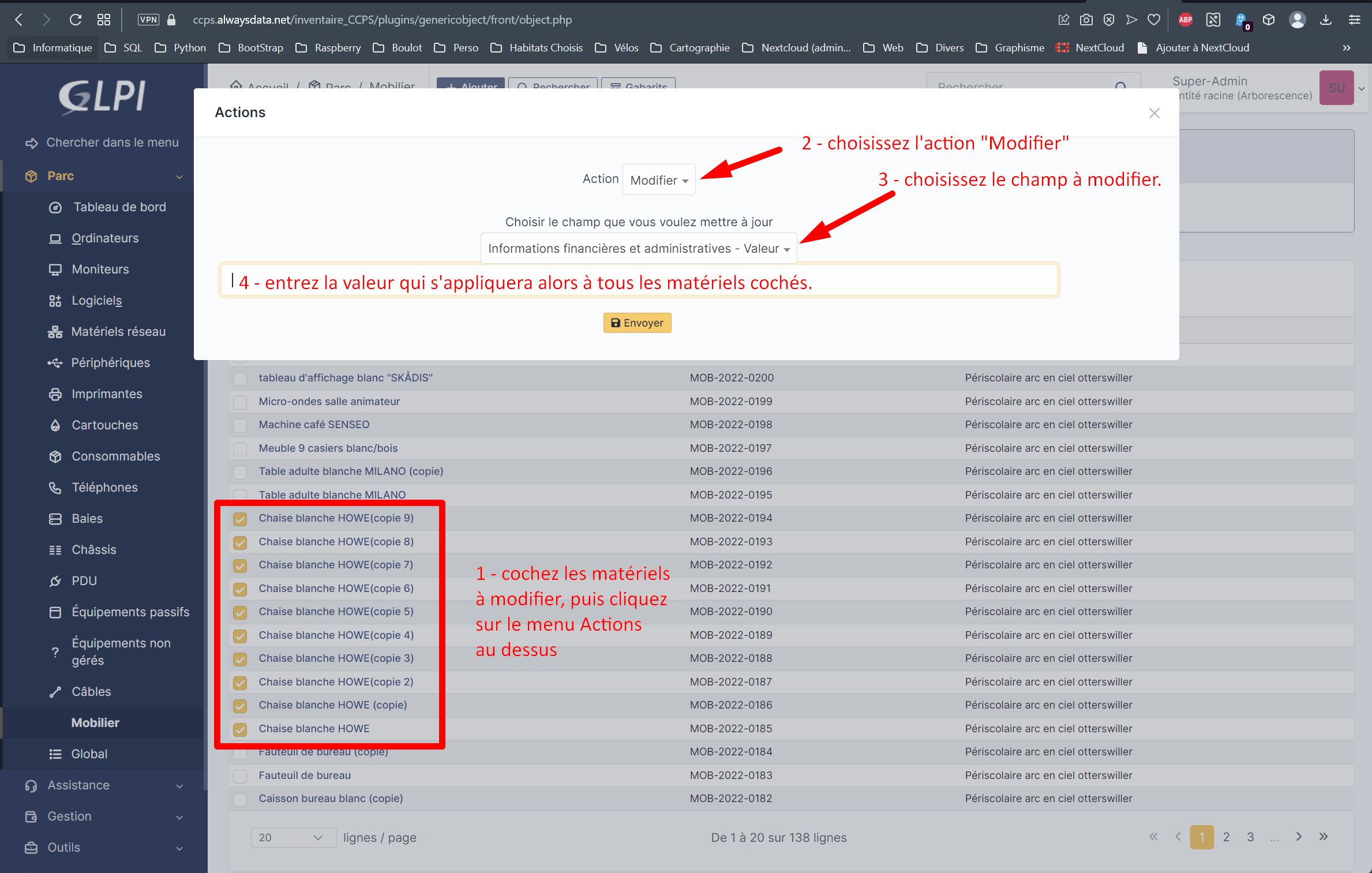Click the Envoyer button
This screenshot has height=873, width=1372.
(638, 322)
